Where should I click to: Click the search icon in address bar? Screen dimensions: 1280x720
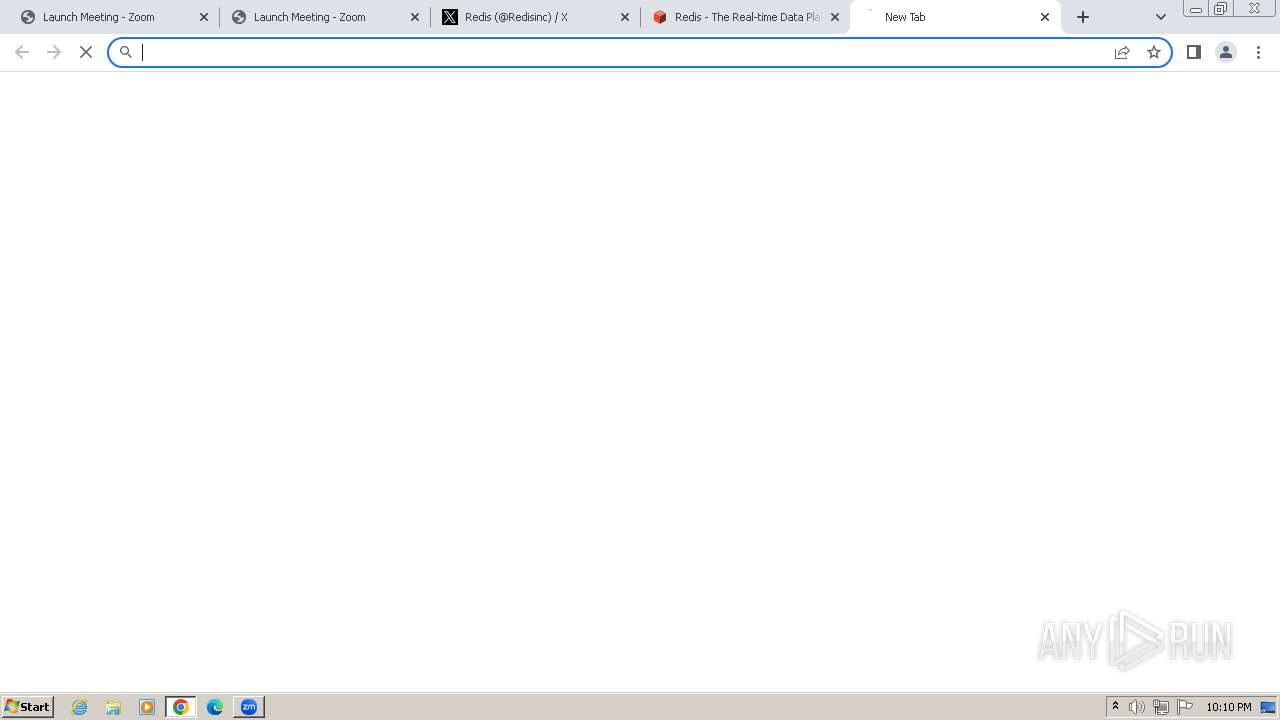[x=126, y=52]
